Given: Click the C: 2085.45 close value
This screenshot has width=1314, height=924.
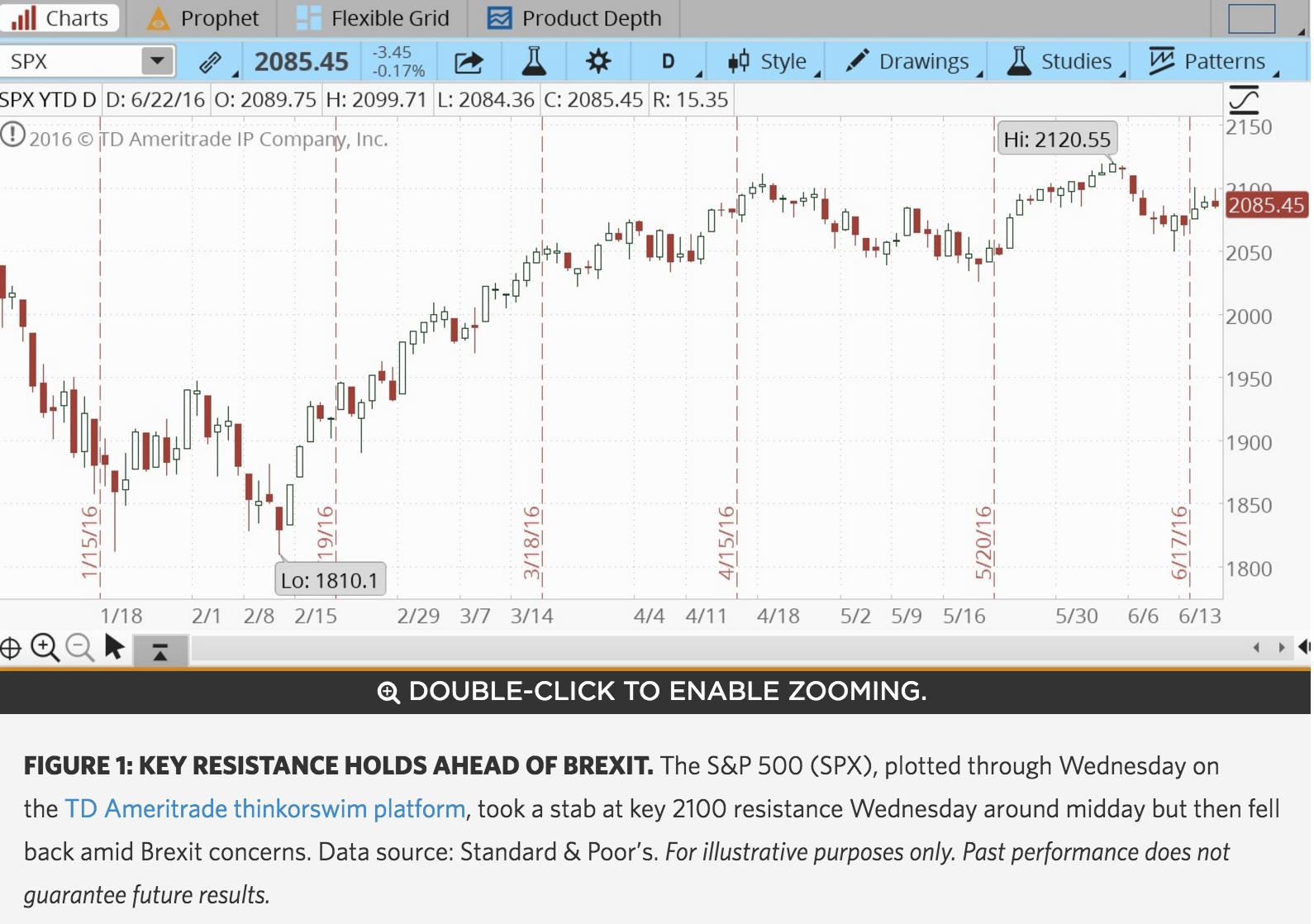Looking at the screenshot, I should coord(593,100).
